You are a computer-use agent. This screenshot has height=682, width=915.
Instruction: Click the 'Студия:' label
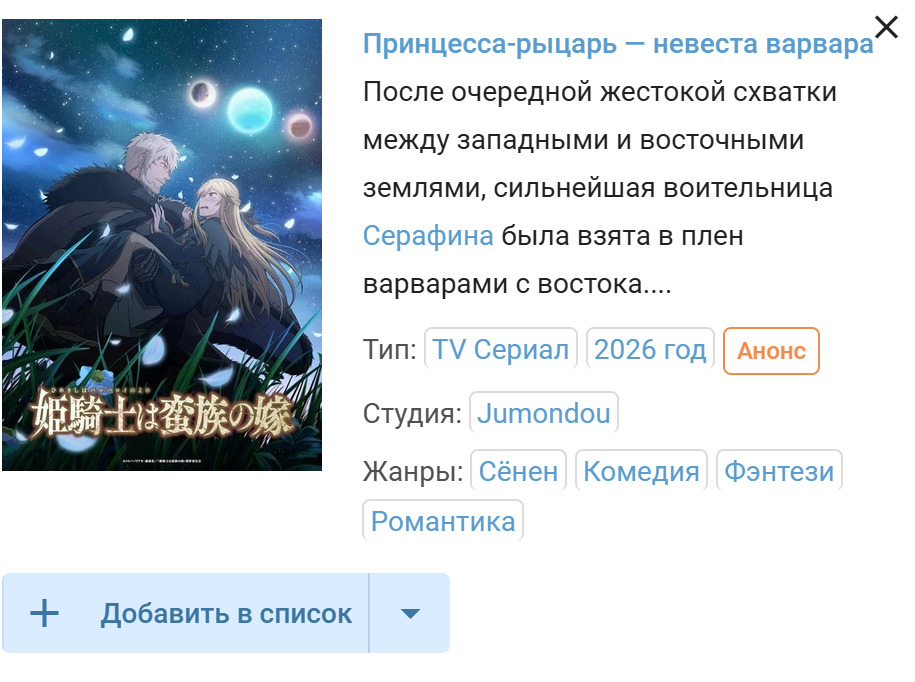[412, 414]
